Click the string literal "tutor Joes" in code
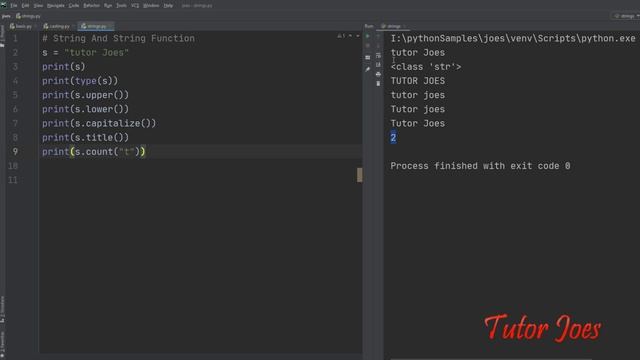Screen dimensions: 640x360 tap(97, 53)
